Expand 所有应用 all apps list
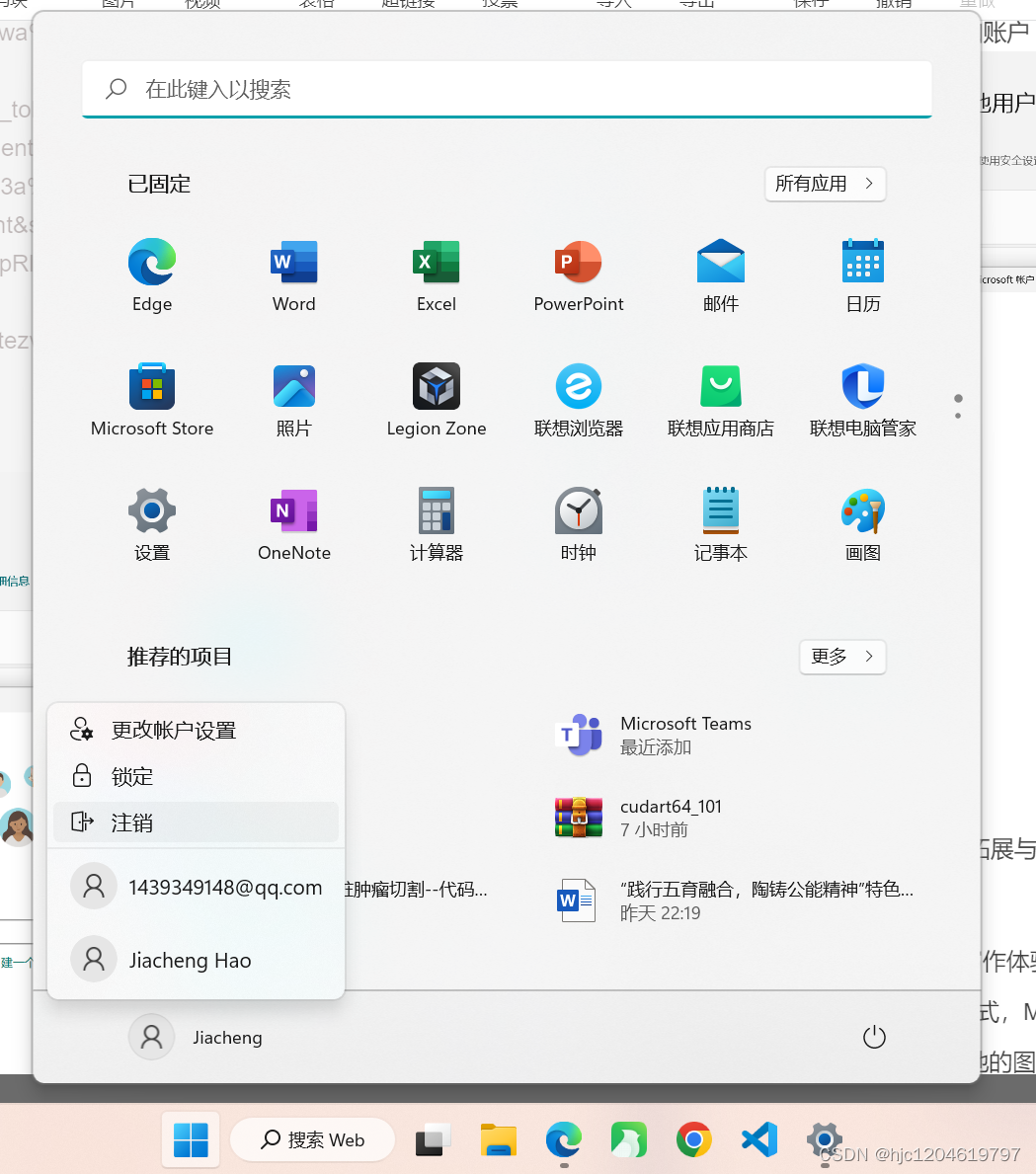 (x=825, y=184)
